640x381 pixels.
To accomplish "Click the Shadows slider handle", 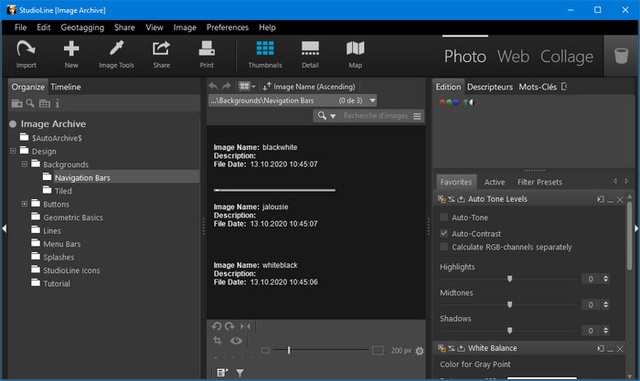I will pyautogui.click(x=509, y=330).
